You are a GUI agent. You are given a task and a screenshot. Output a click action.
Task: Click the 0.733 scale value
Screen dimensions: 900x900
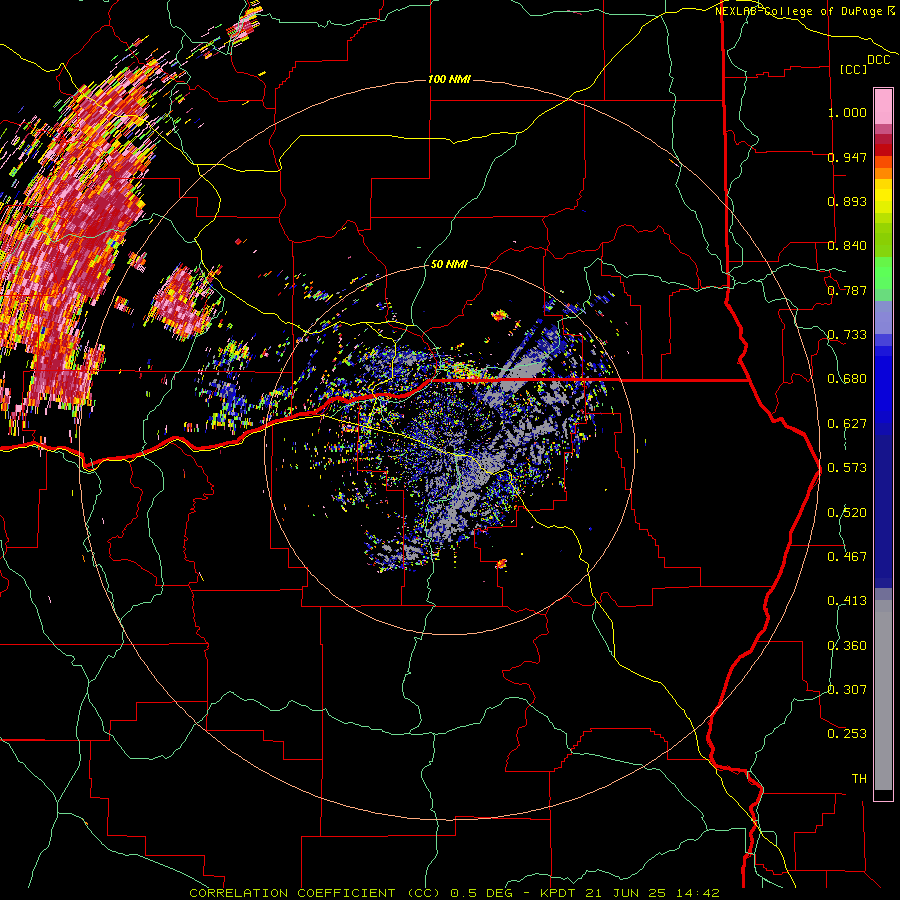coord(847,335)
